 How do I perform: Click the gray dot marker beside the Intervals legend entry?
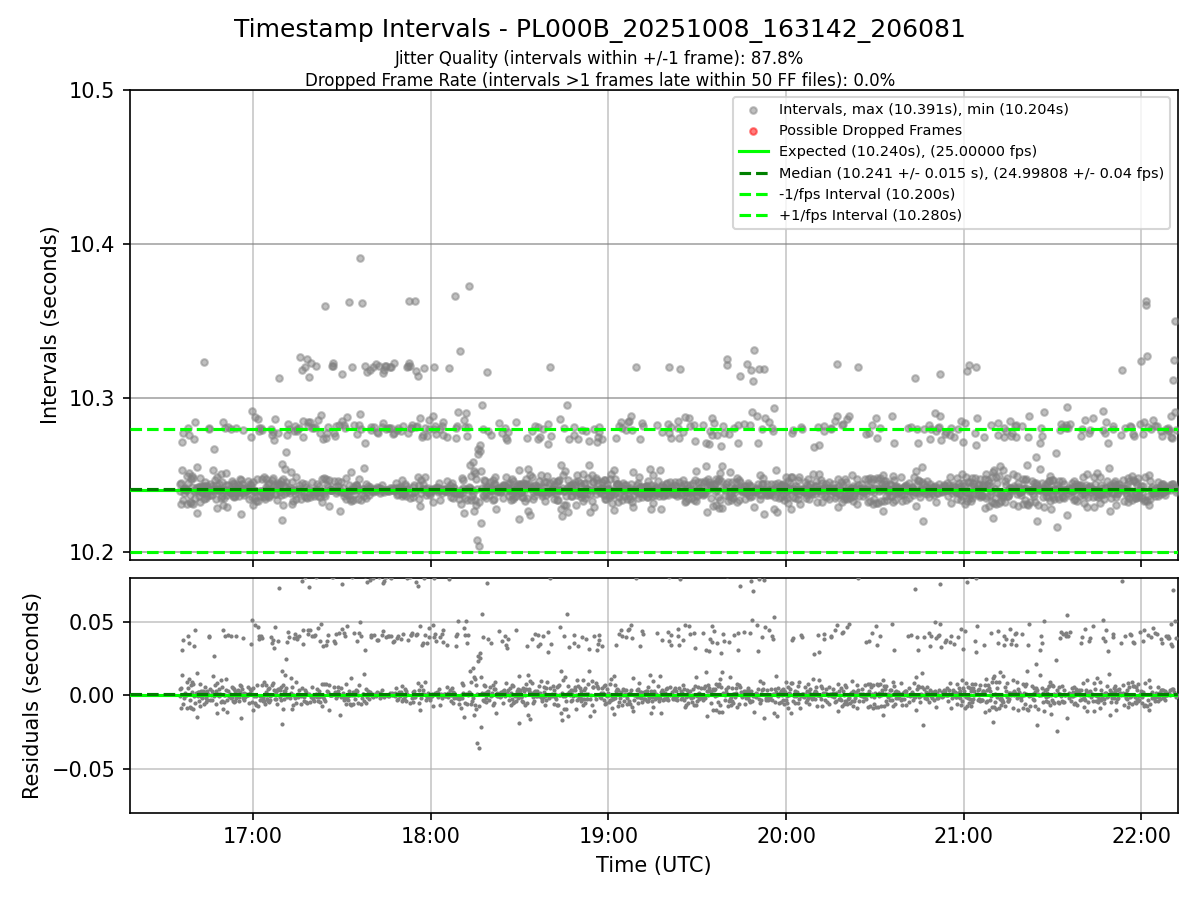coord(754,110)
